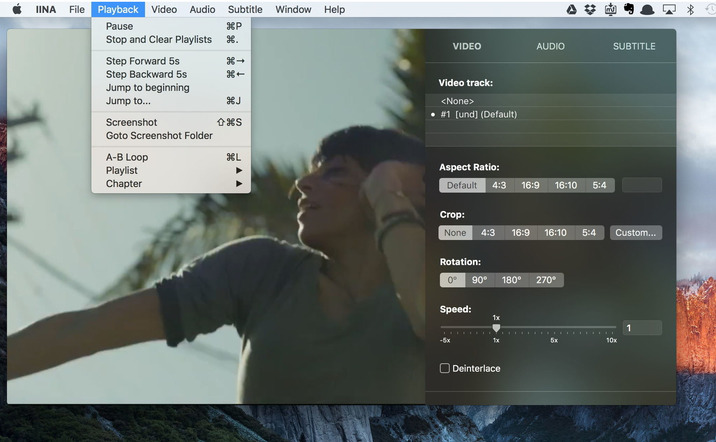716x442 pixels.
Task: Enable the Deinterlace checkbox
Action: pyautogui.click(x=445, y=368)
